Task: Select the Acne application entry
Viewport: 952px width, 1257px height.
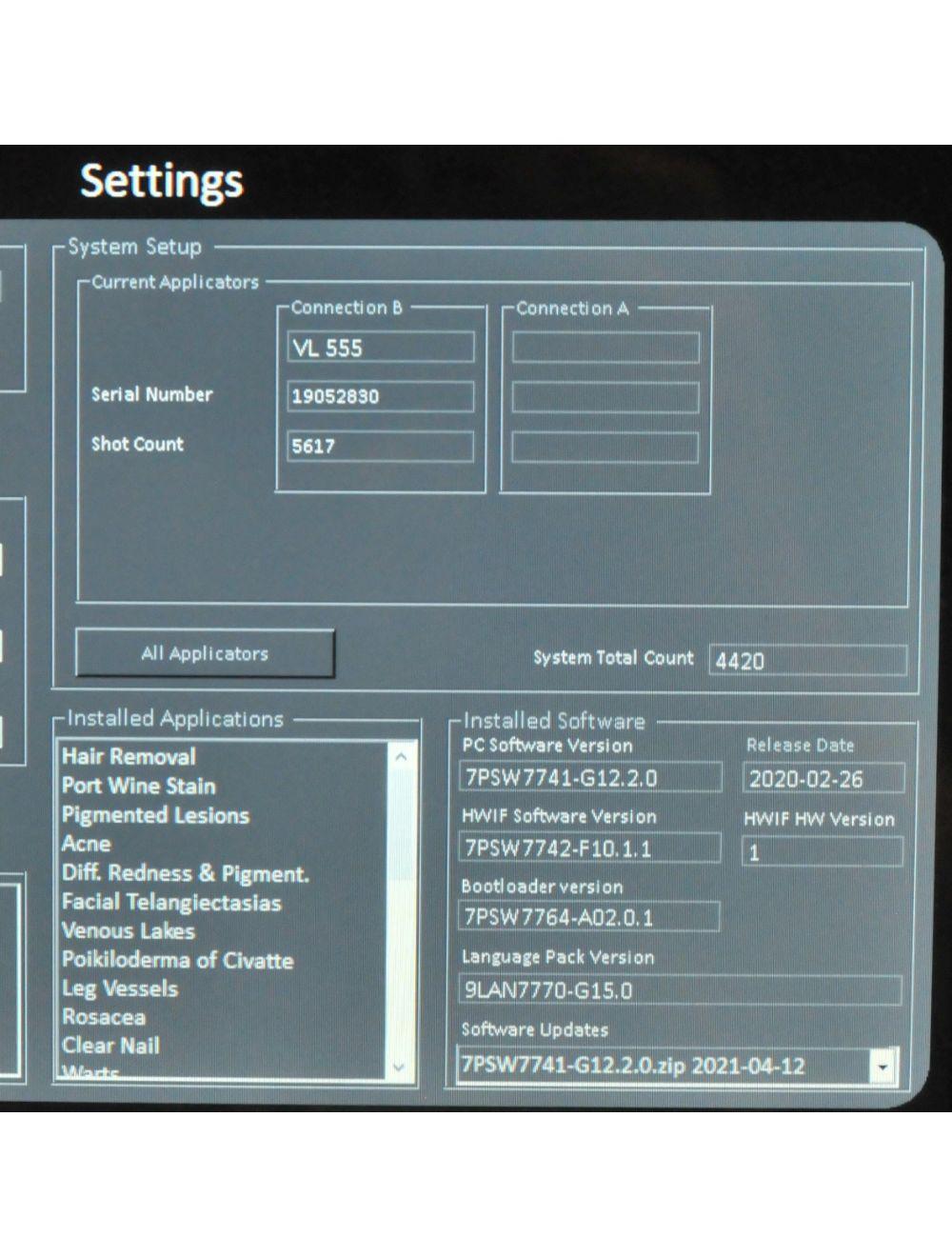Action: click(x=87, y=844)
